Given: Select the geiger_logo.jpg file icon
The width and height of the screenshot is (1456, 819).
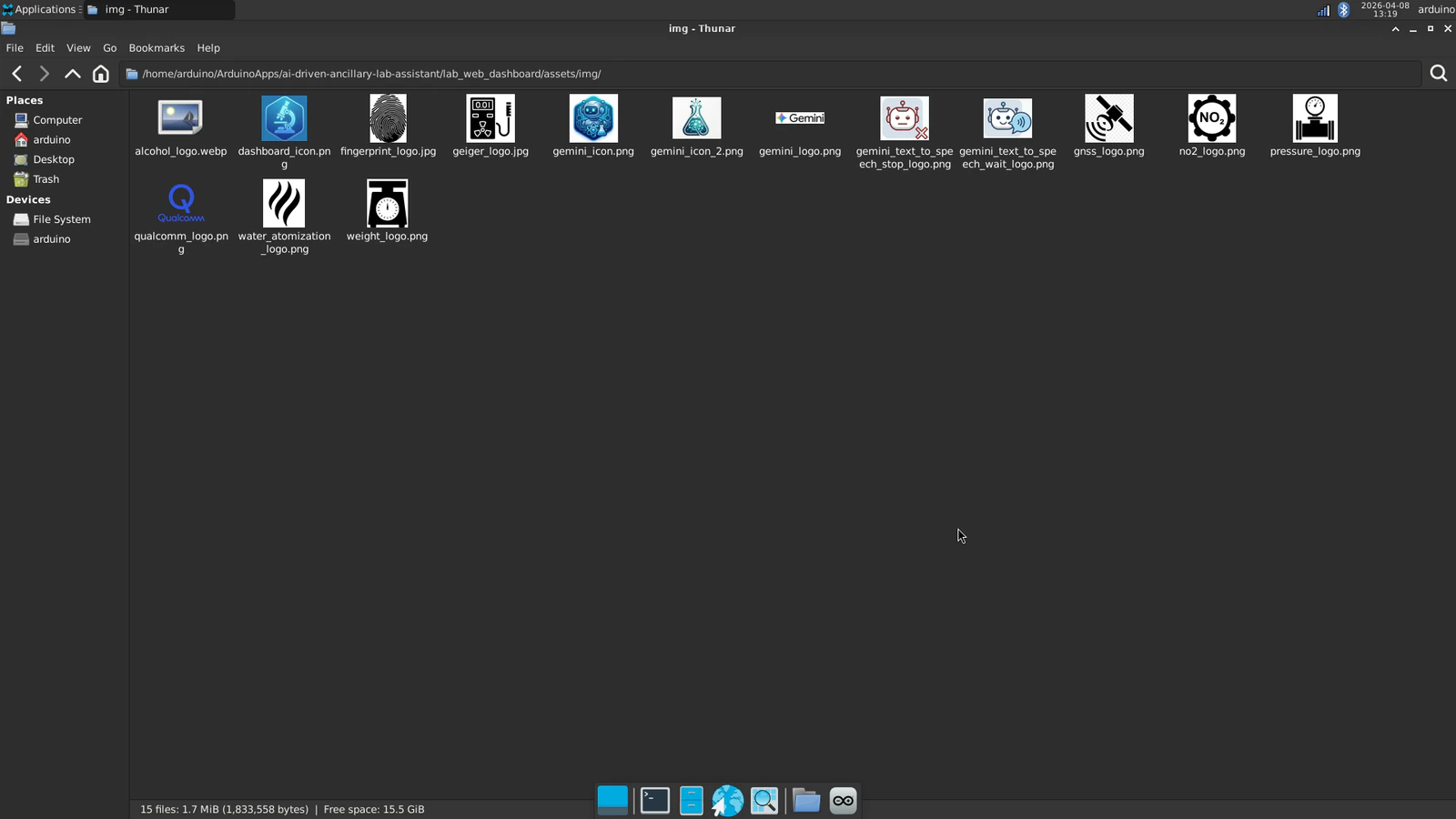Looking at the screenshot, I should pos(490,118).
